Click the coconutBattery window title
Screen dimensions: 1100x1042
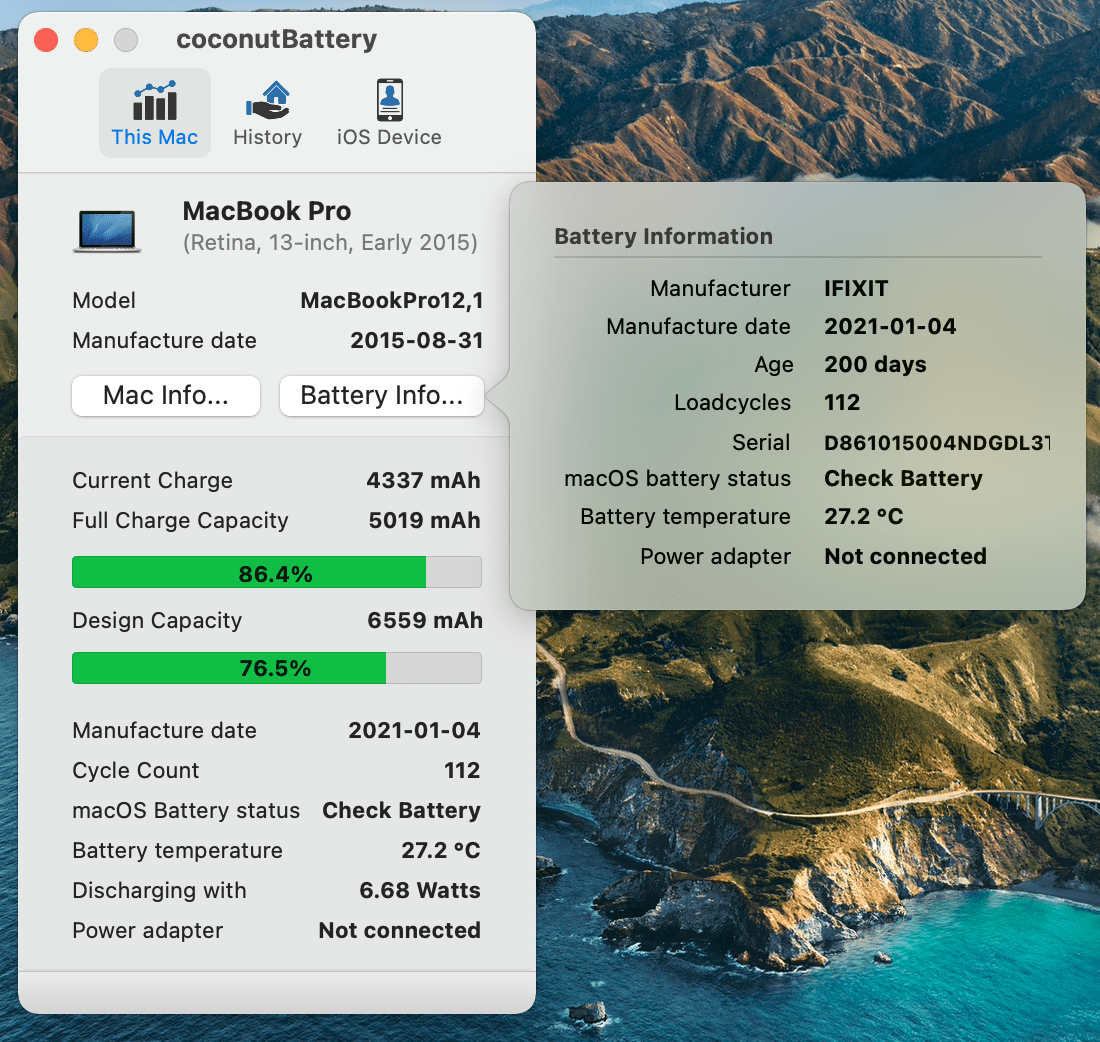pyautogui.click(x=276, y=39)
